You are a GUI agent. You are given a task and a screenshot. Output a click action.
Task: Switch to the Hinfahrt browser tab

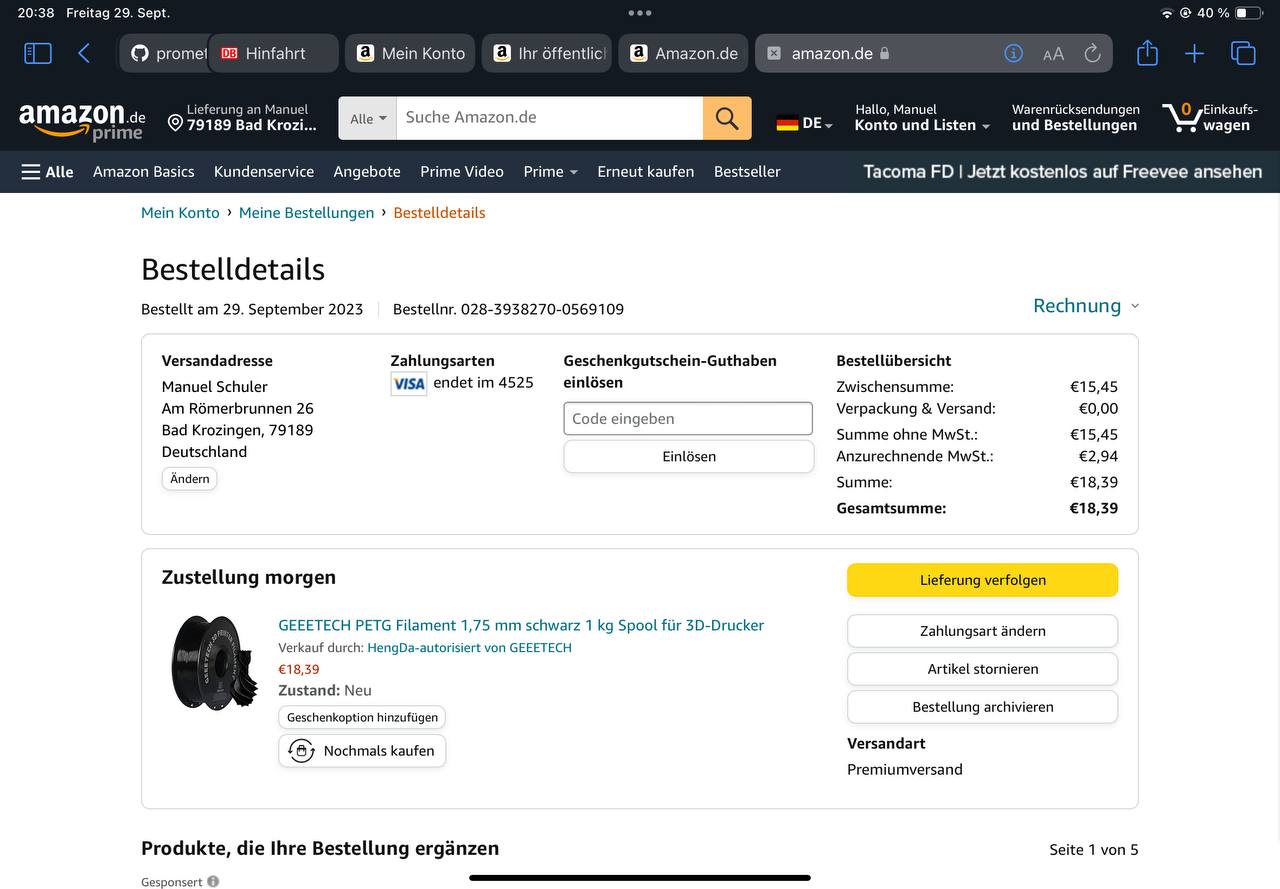[274, 53]
